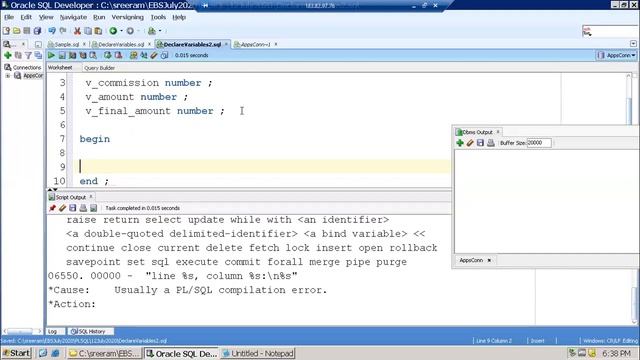This screenshot has height=360, width=640.
Task: Click the Rollback icon in worksheet toolbar
Action: pyautogui.click(x=118, y=55)
